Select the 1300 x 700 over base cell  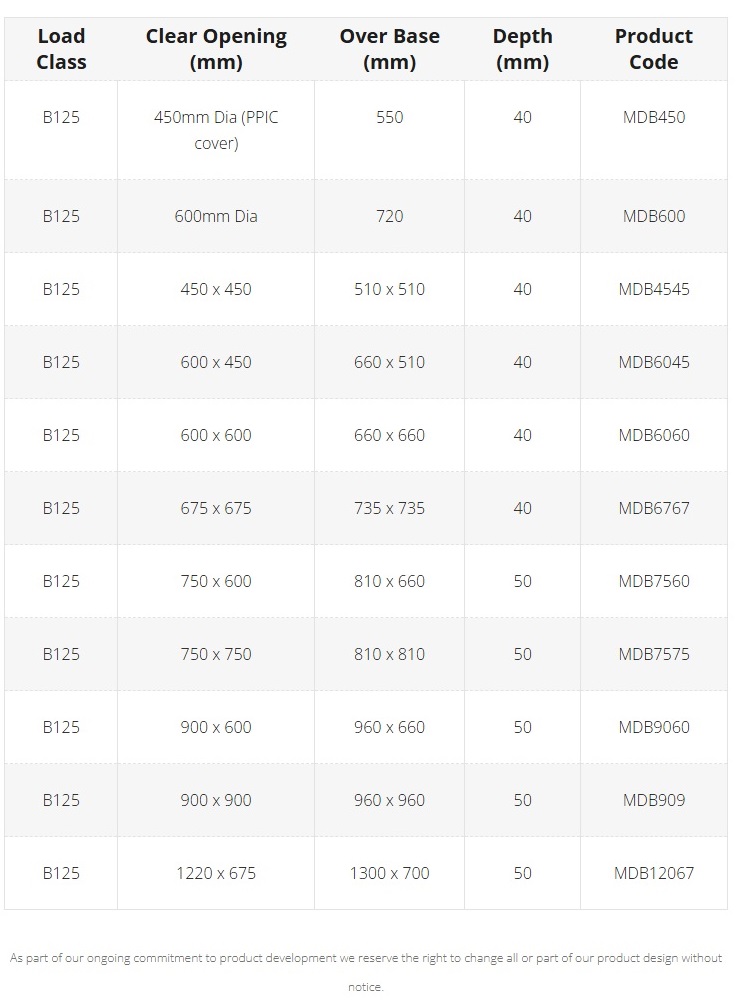(x=389, y=873)
